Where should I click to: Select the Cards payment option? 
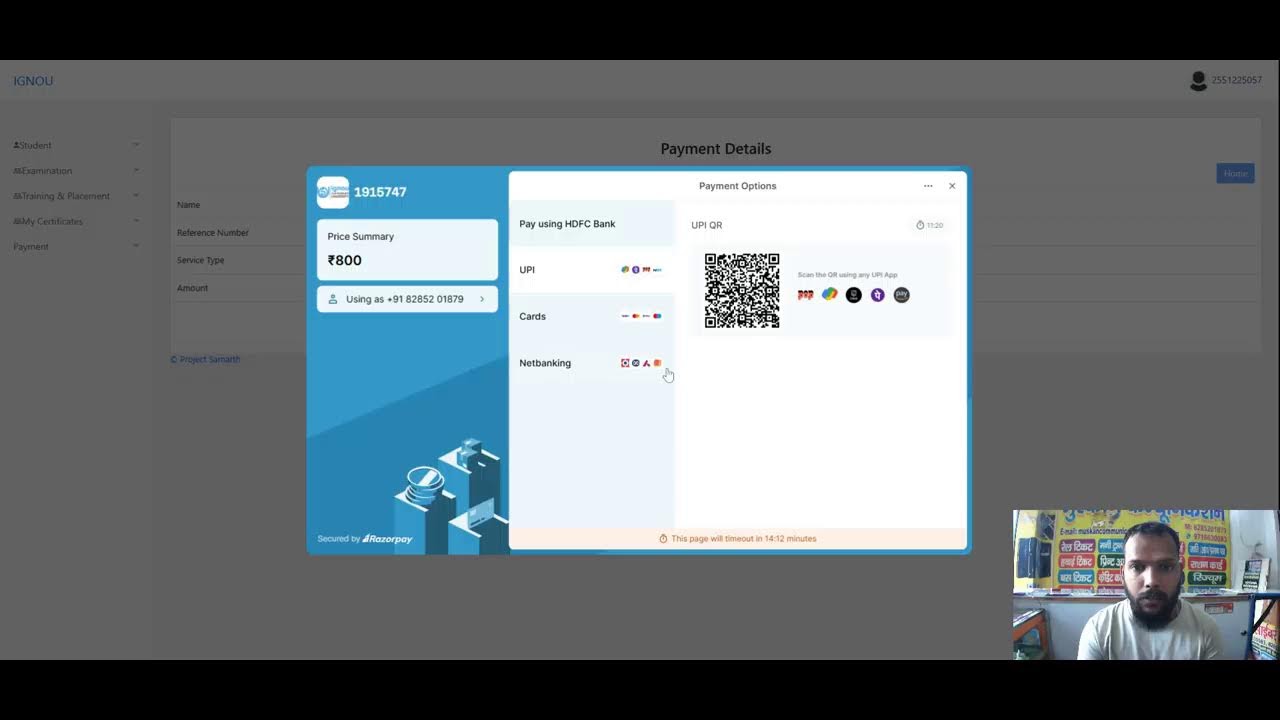(592, 316)
